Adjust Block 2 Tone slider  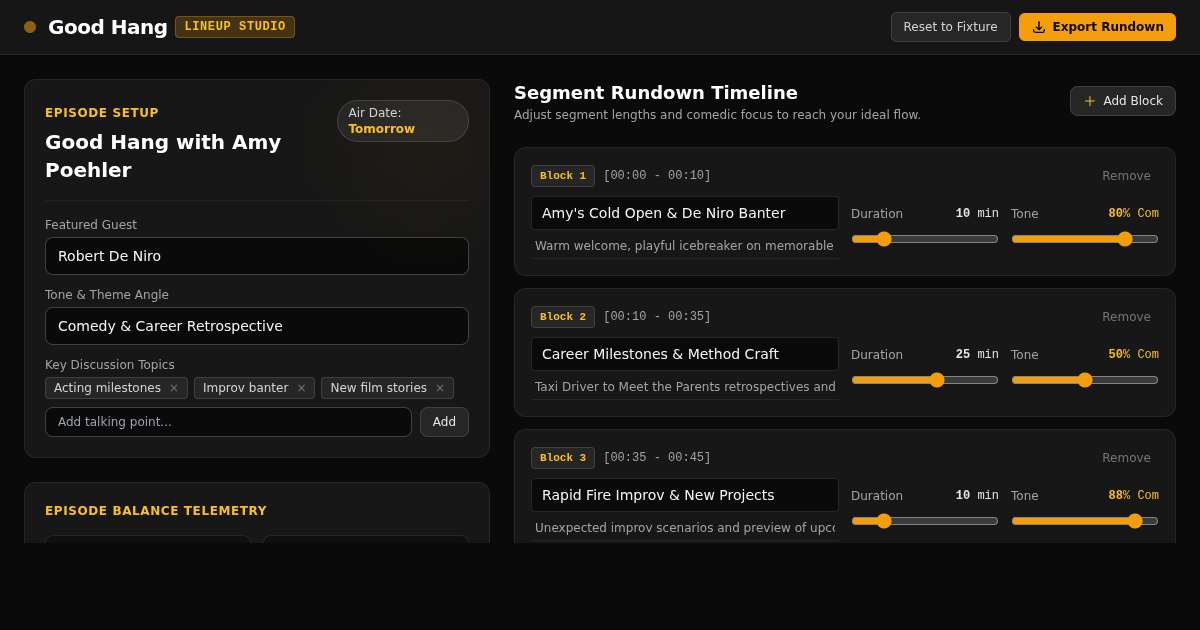click(x=1085, y=380)
